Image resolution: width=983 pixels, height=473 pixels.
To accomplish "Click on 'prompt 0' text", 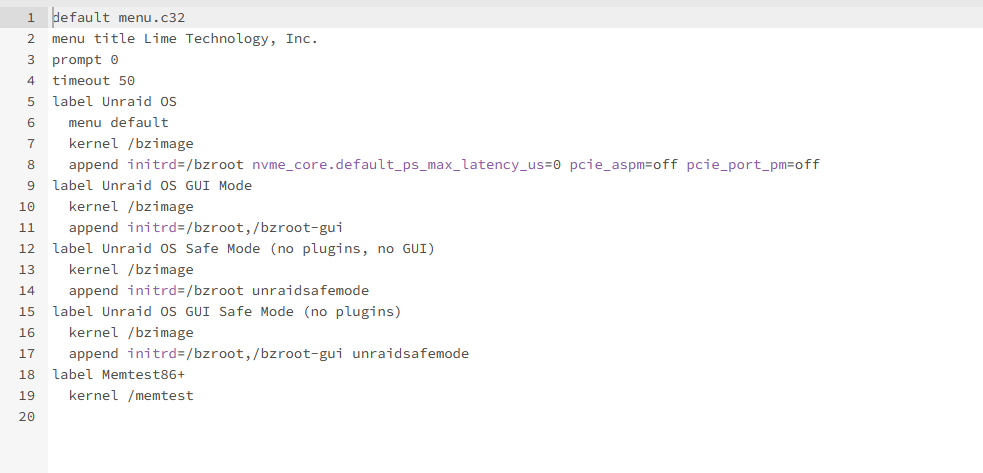I will coord(85,60).
